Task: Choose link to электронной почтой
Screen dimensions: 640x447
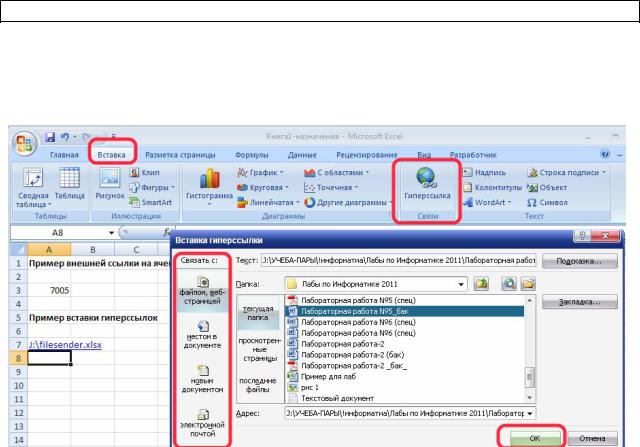Action: coord(202,423)
